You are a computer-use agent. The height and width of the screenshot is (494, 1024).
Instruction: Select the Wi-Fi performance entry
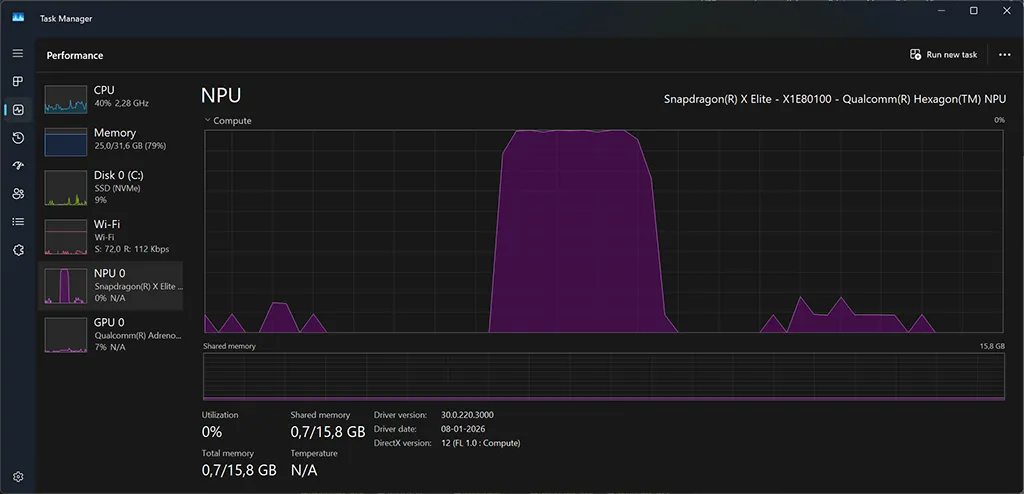tap(110, 237)
